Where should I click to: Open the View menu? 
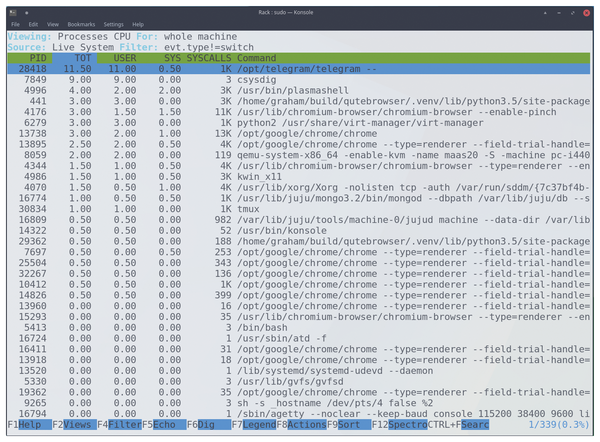(x=53, y=24)
